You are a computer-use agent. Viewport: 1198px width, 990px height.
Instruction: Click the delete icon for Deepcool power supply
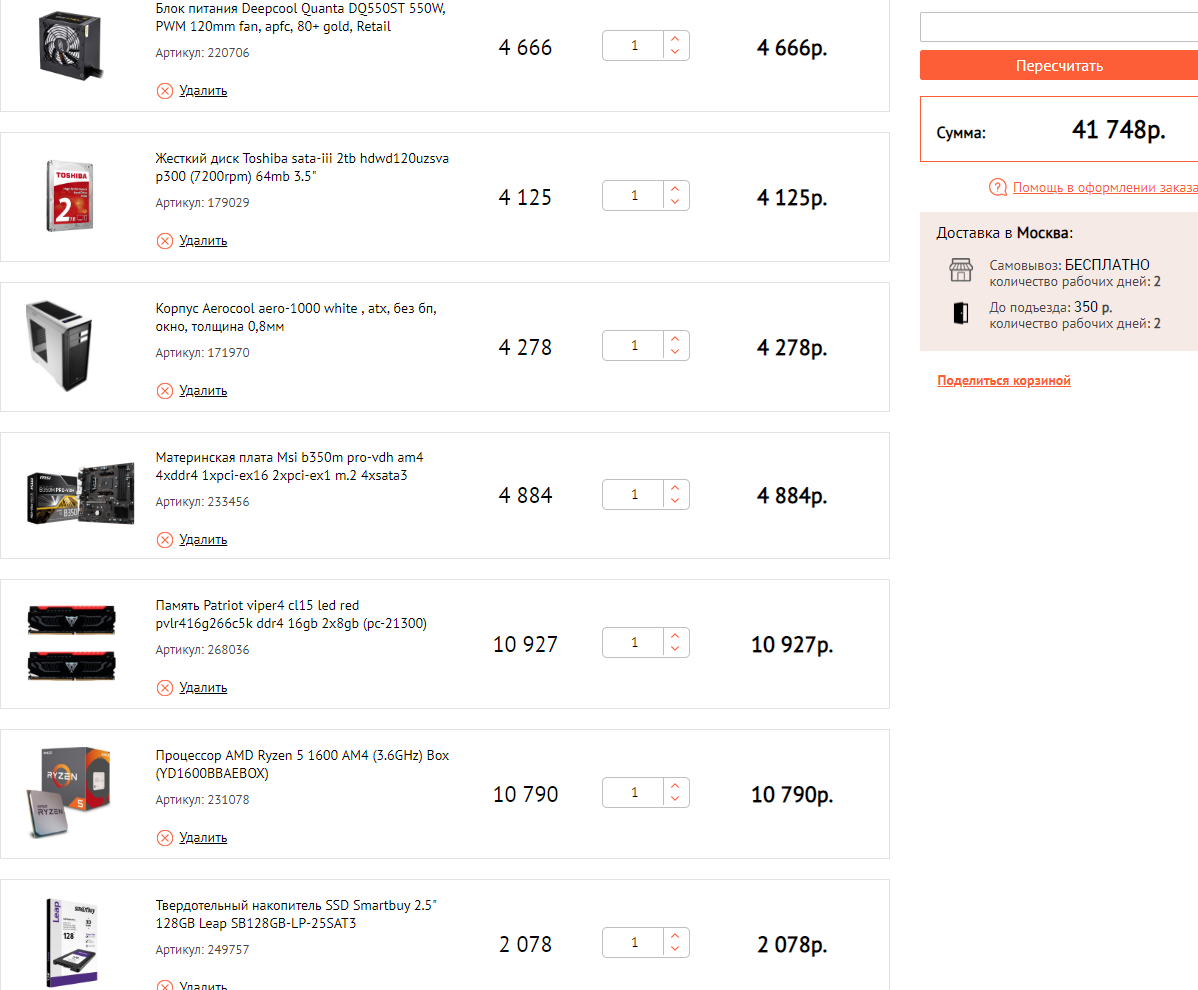pyautogui.click(x=165, y=91)
